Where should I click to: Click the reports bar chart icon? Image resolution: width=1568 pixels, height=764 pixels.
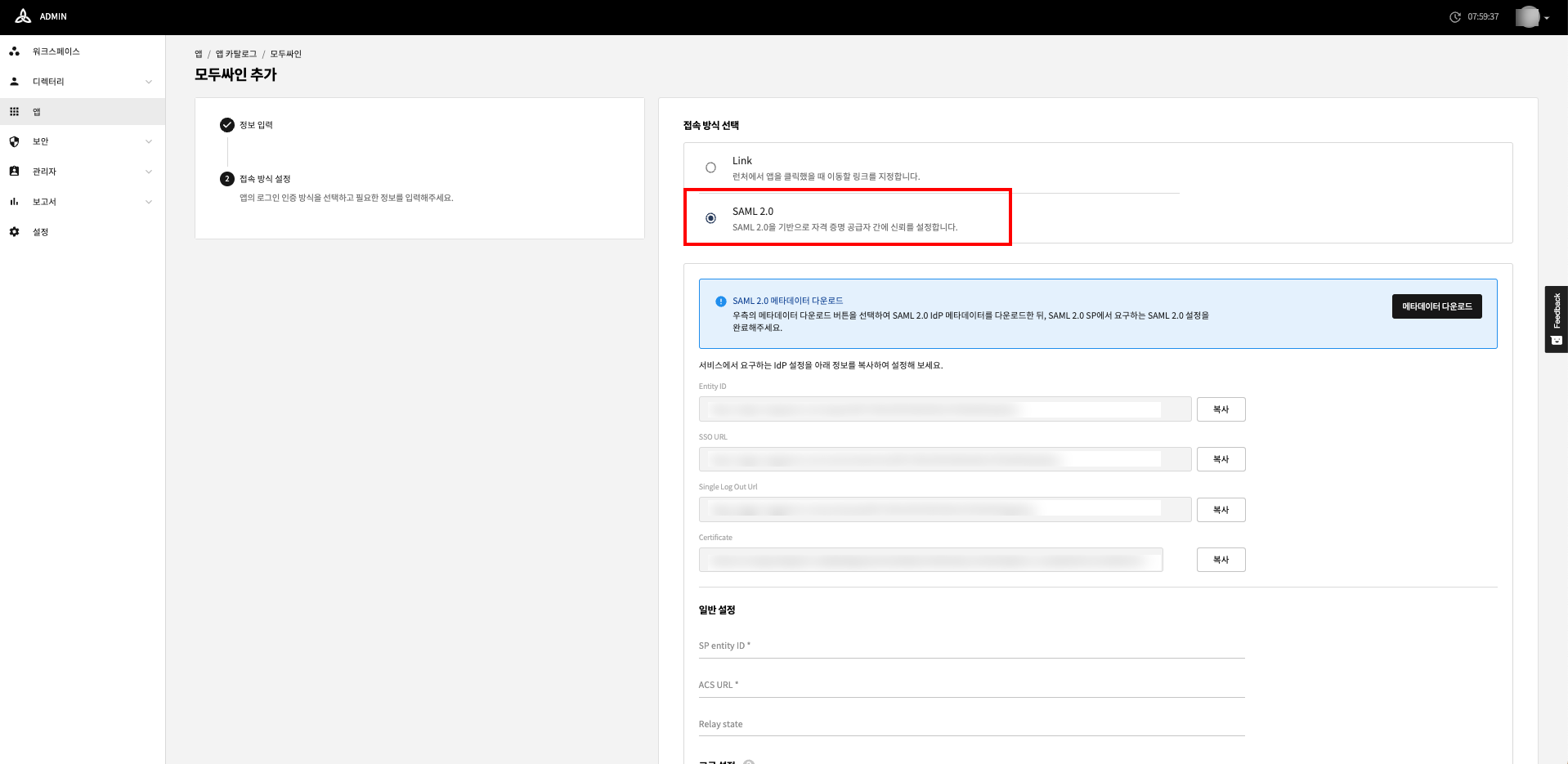14,202
